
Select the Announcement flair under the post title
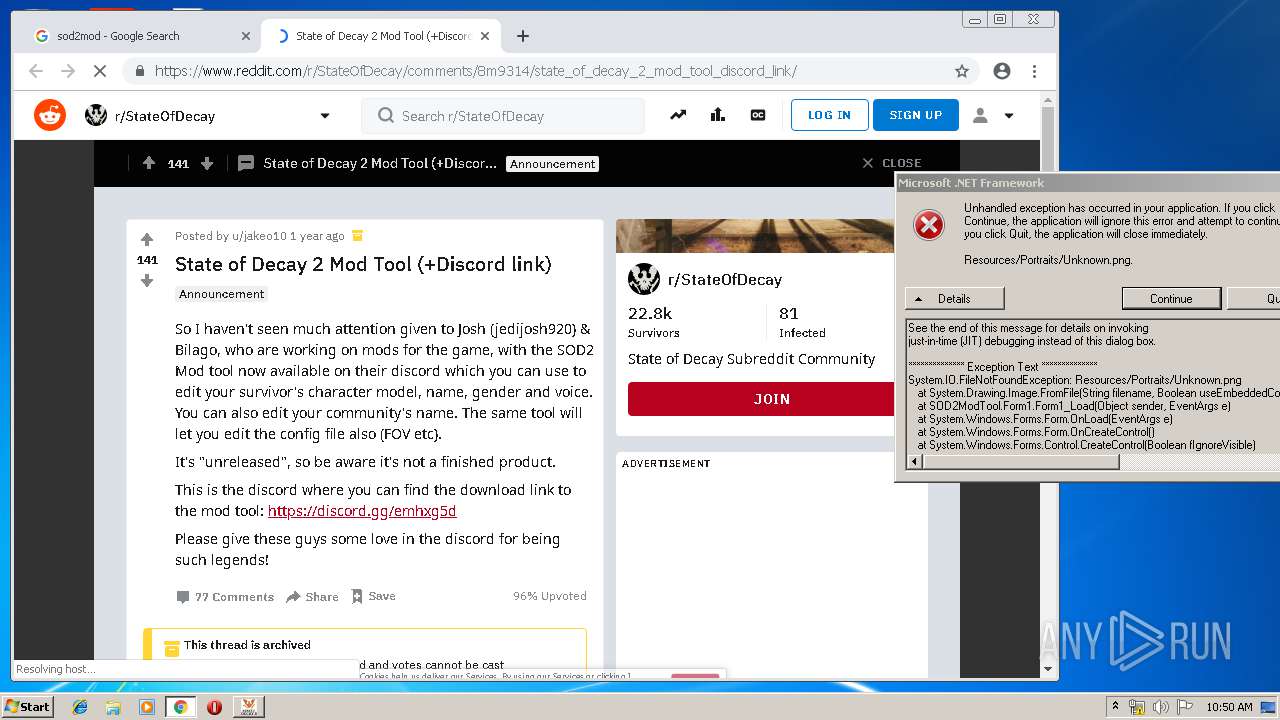click(x=222, y=294)
